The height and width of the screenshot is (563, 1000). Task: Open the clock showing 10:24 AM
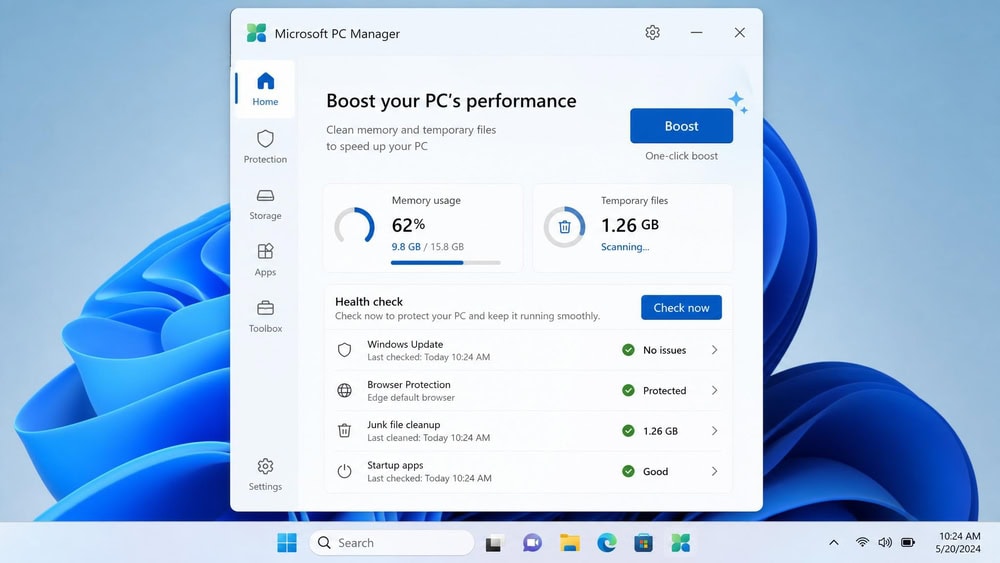(959, 543)
